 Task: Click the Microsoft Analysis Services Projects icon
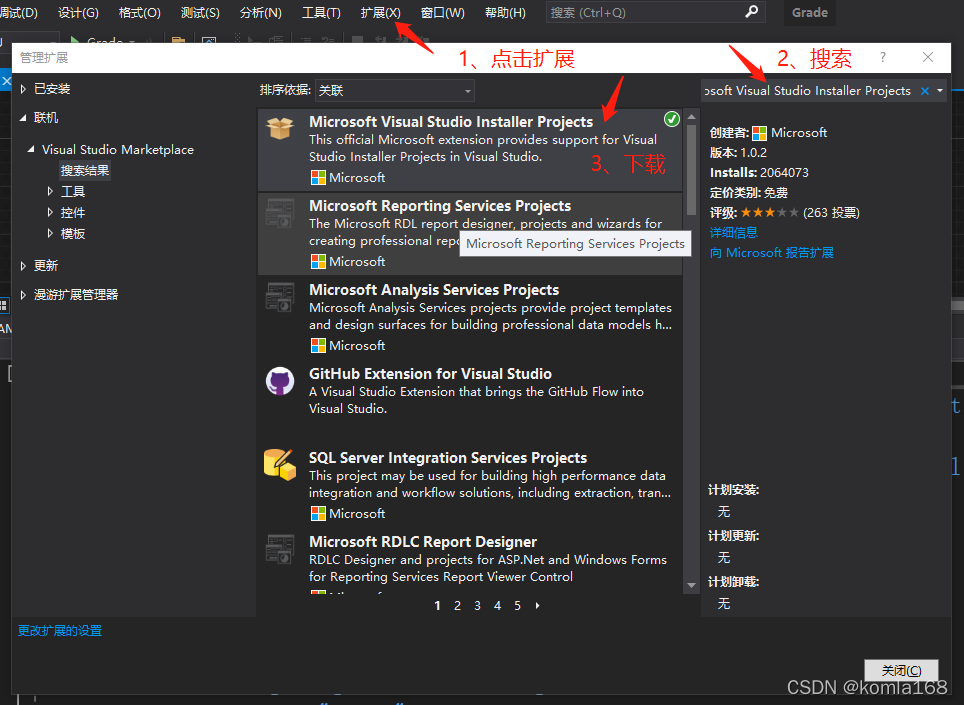pos(280,297)
